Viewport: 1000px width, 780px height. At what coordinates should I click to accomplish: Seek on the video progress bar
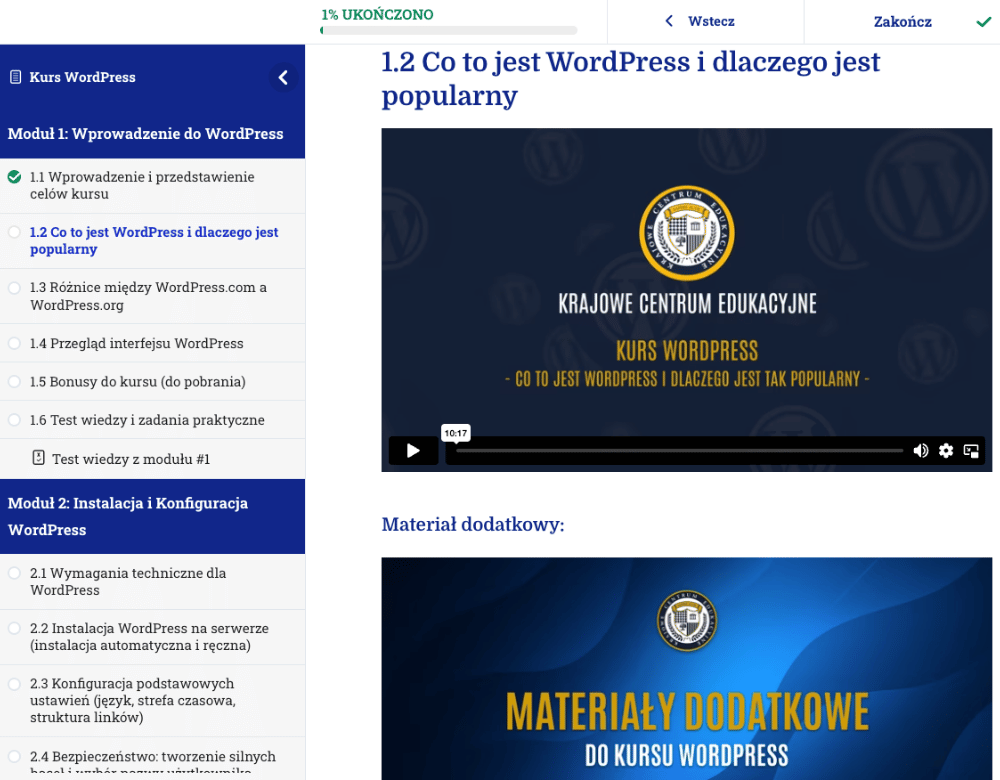tap(679, 451)
